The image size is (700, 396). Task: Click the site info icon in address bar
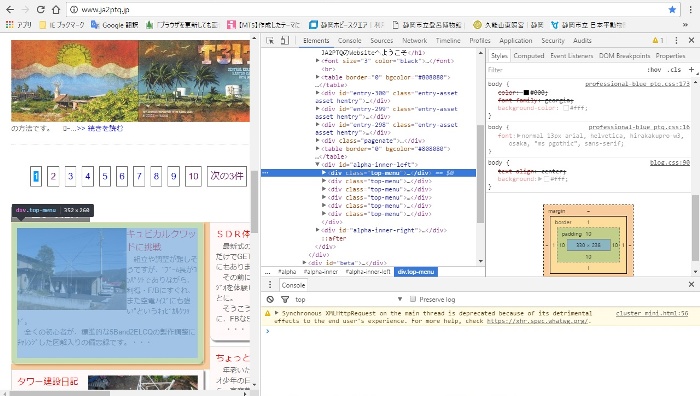[x=74, y=9]
